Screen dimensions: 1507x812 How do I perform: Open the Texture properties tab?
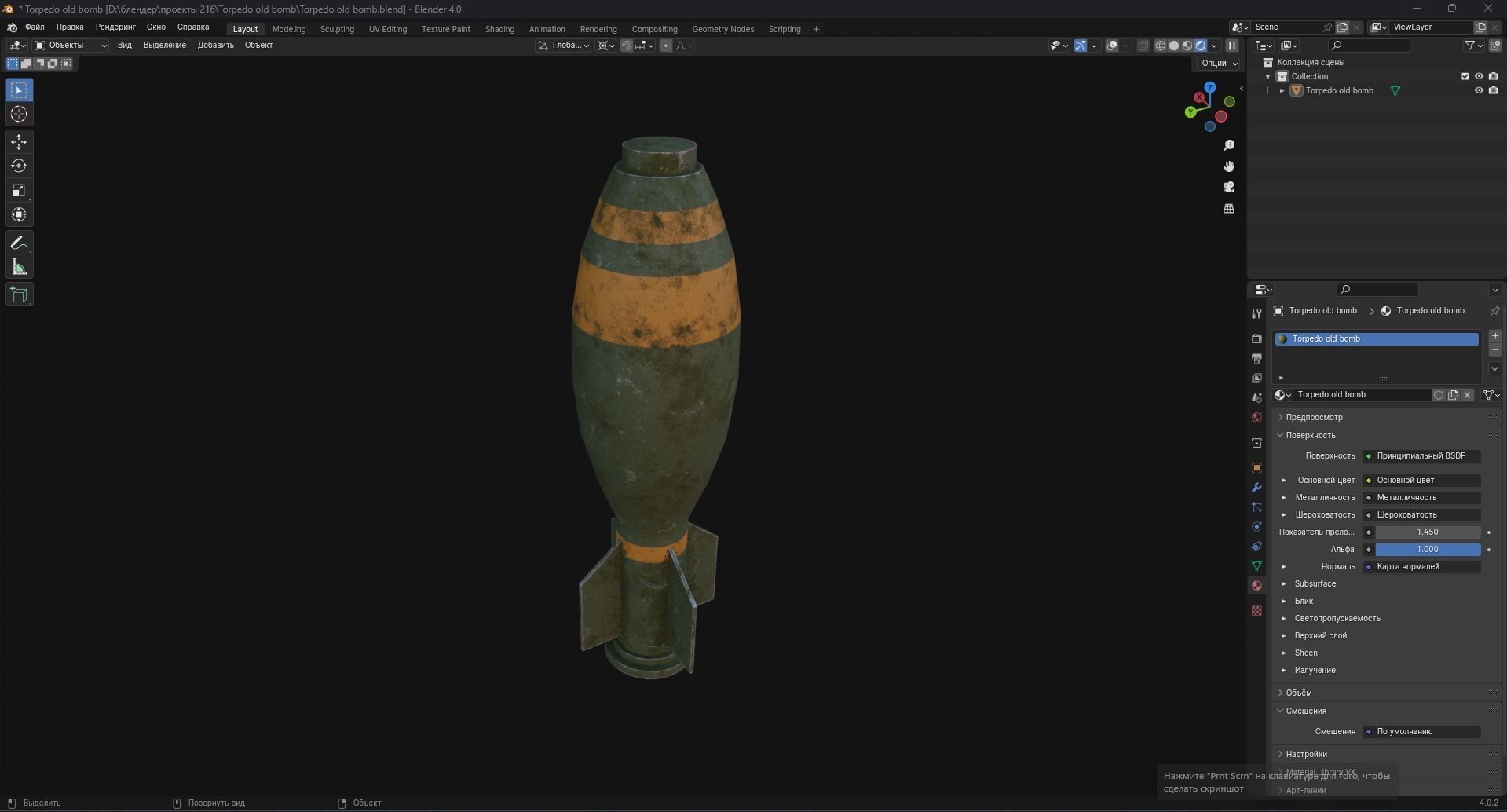click(1256, 610)
